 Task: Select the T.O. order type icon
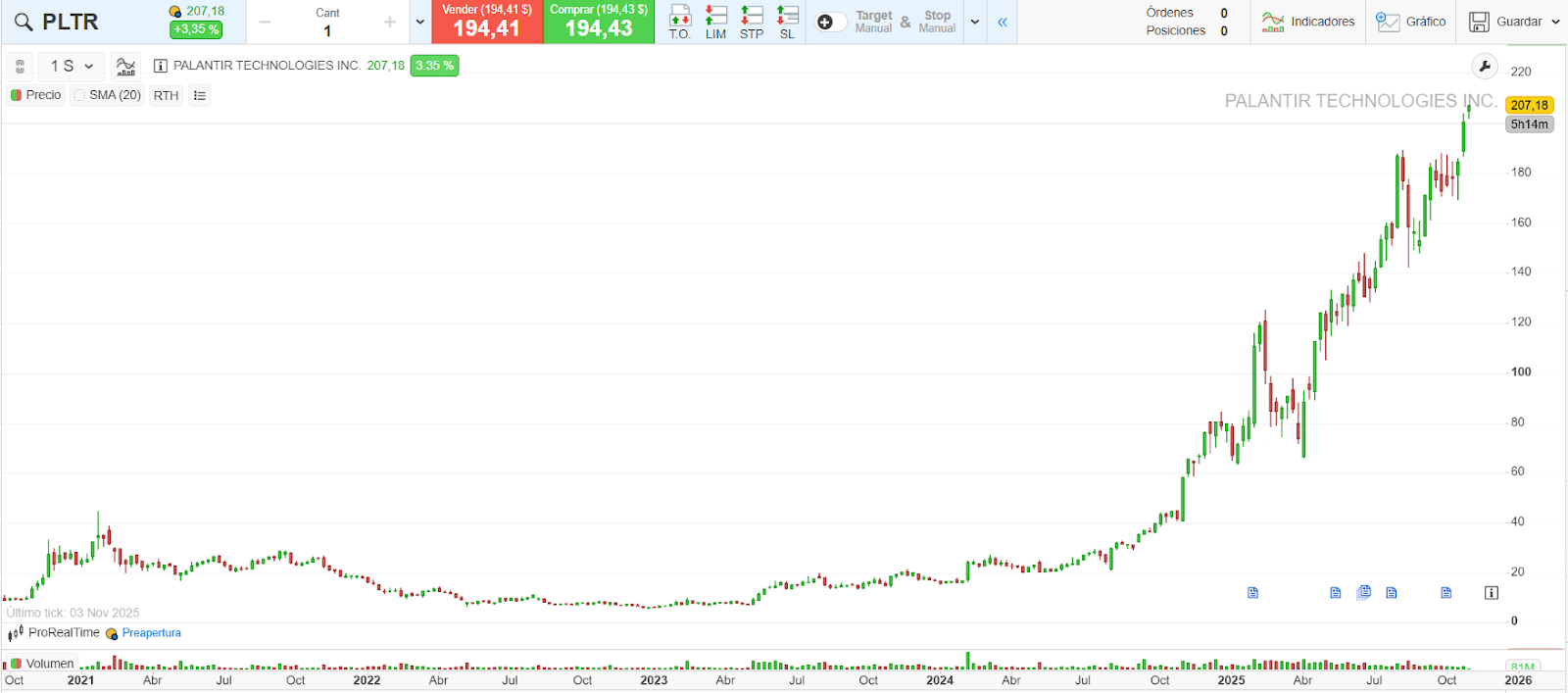click(680, 22)
